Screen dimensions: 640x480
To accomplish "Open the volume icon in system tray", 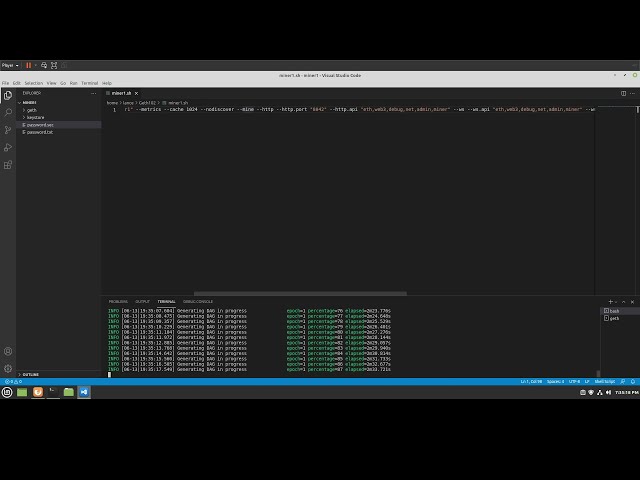I will point(608,392).
